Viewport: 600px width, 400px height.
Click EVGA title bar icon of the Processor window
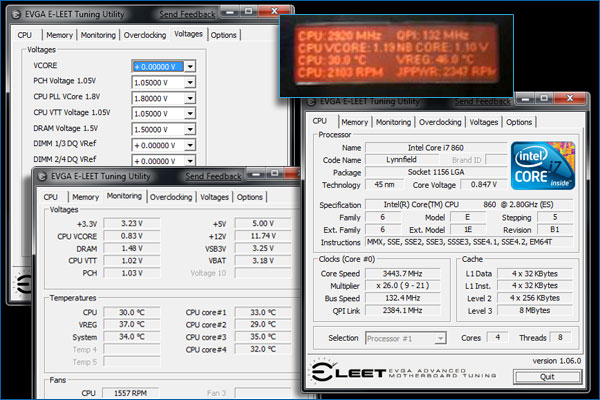(311, 102)
